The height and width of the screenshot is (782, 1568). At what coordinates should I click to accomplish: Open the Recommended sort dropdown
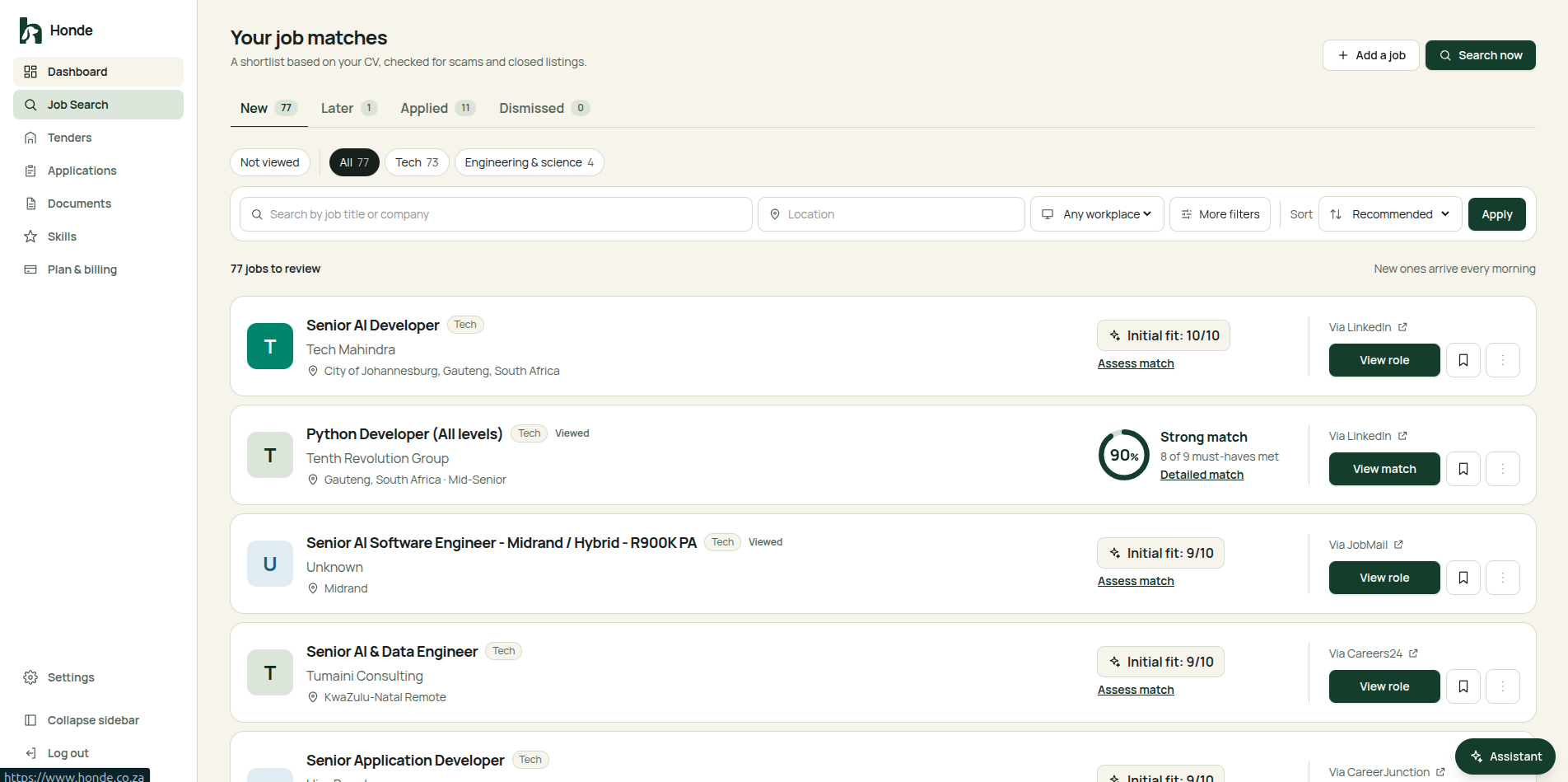pos(1390,214)
